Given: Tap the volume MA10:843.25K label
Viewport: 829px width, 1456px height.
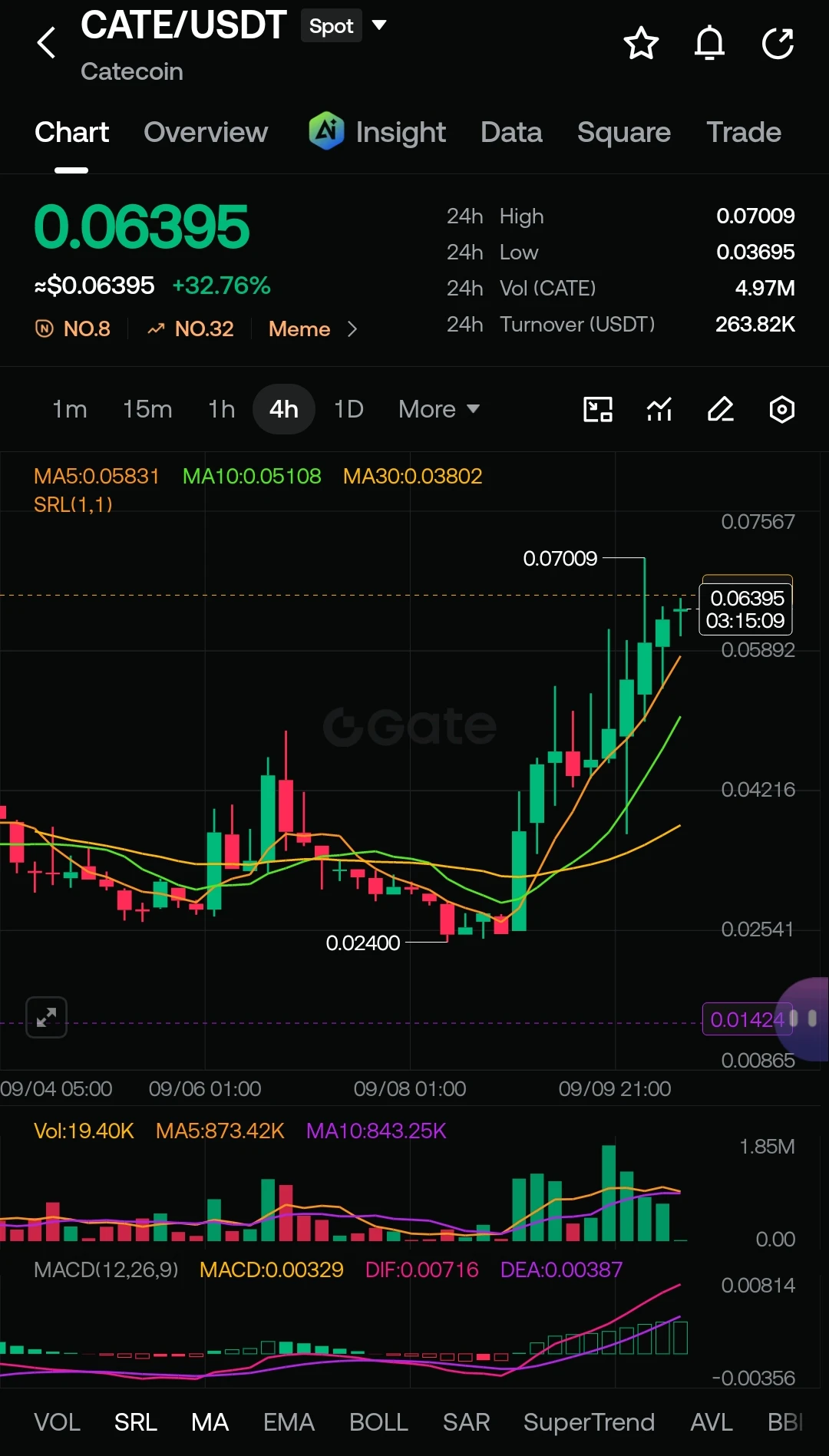Looking at the screenshot, I should (x=376, y=1131).
